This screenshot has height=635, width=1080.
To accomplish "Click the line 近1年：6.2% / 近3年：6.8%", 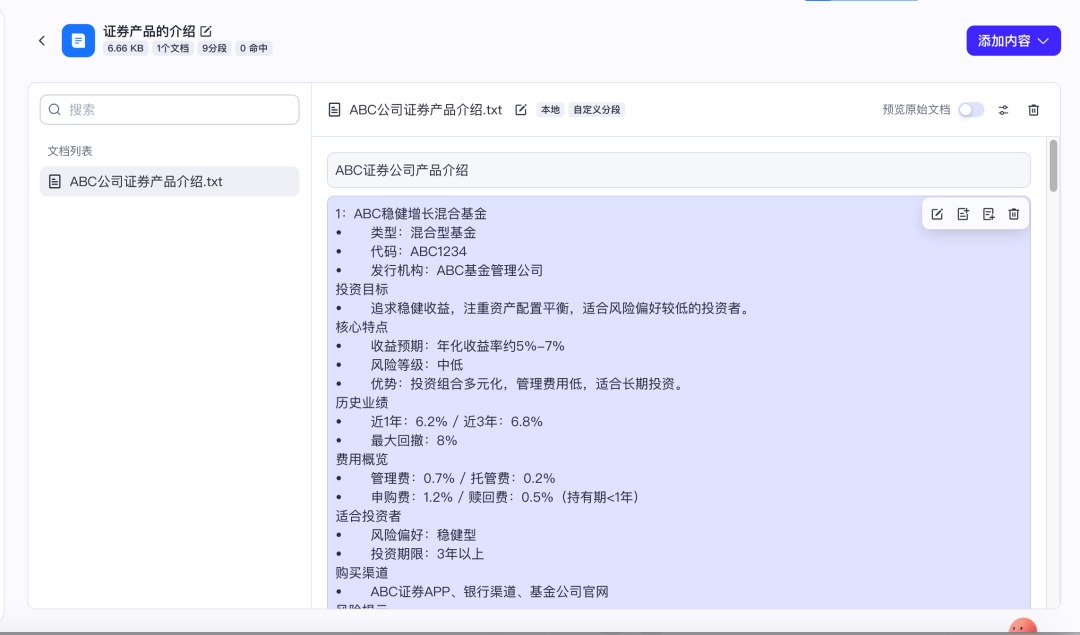I will click(456, 421).
